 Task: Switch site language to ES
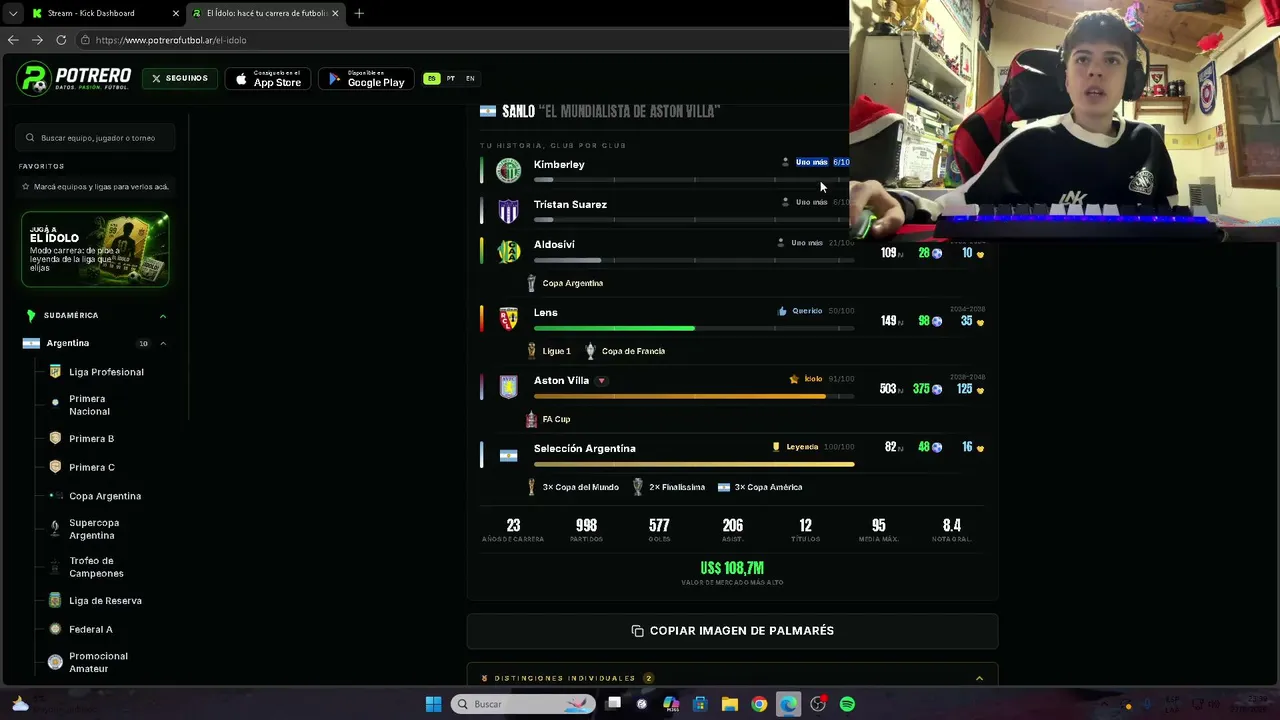tap(431, 78)
